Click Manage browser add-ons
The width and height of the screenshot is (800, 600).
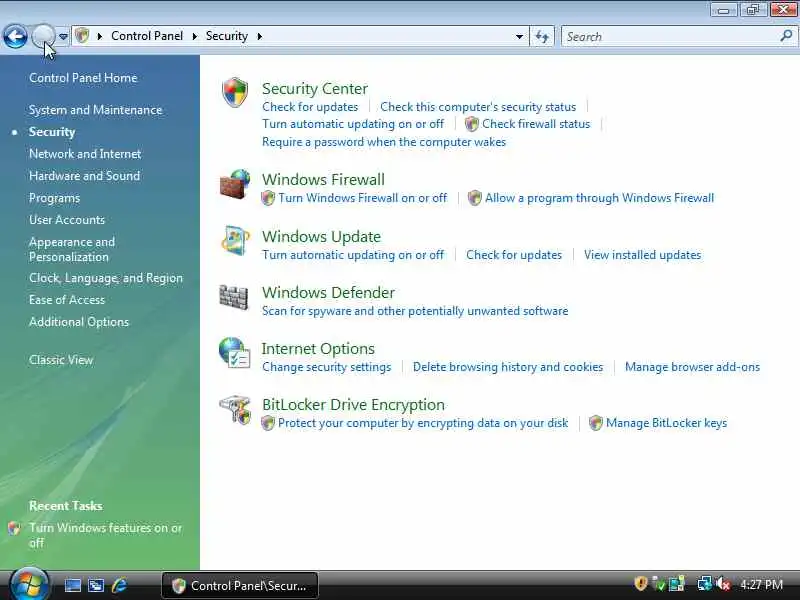point(692,367)
